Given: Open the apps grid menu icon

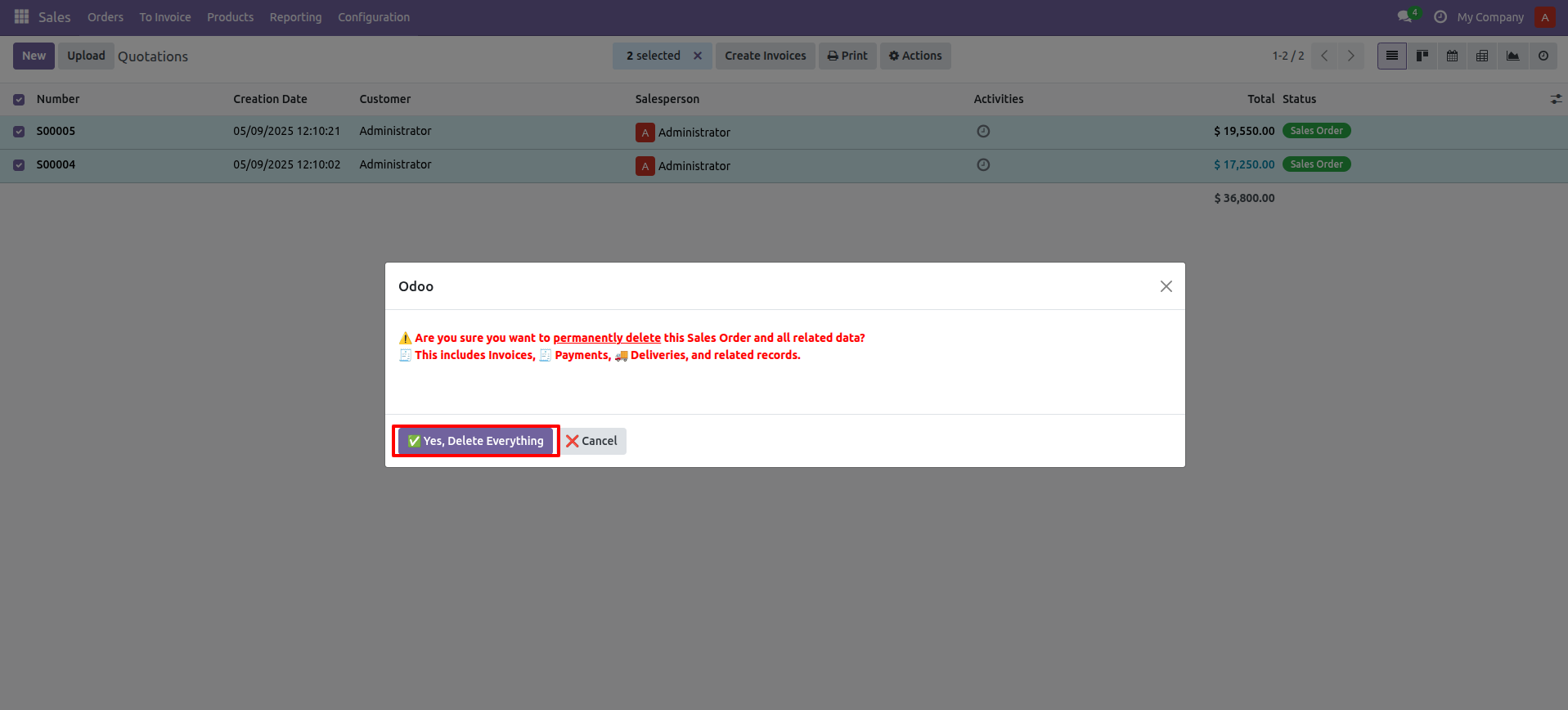Looking at the screenshot, I should click(x=22, y=16).
